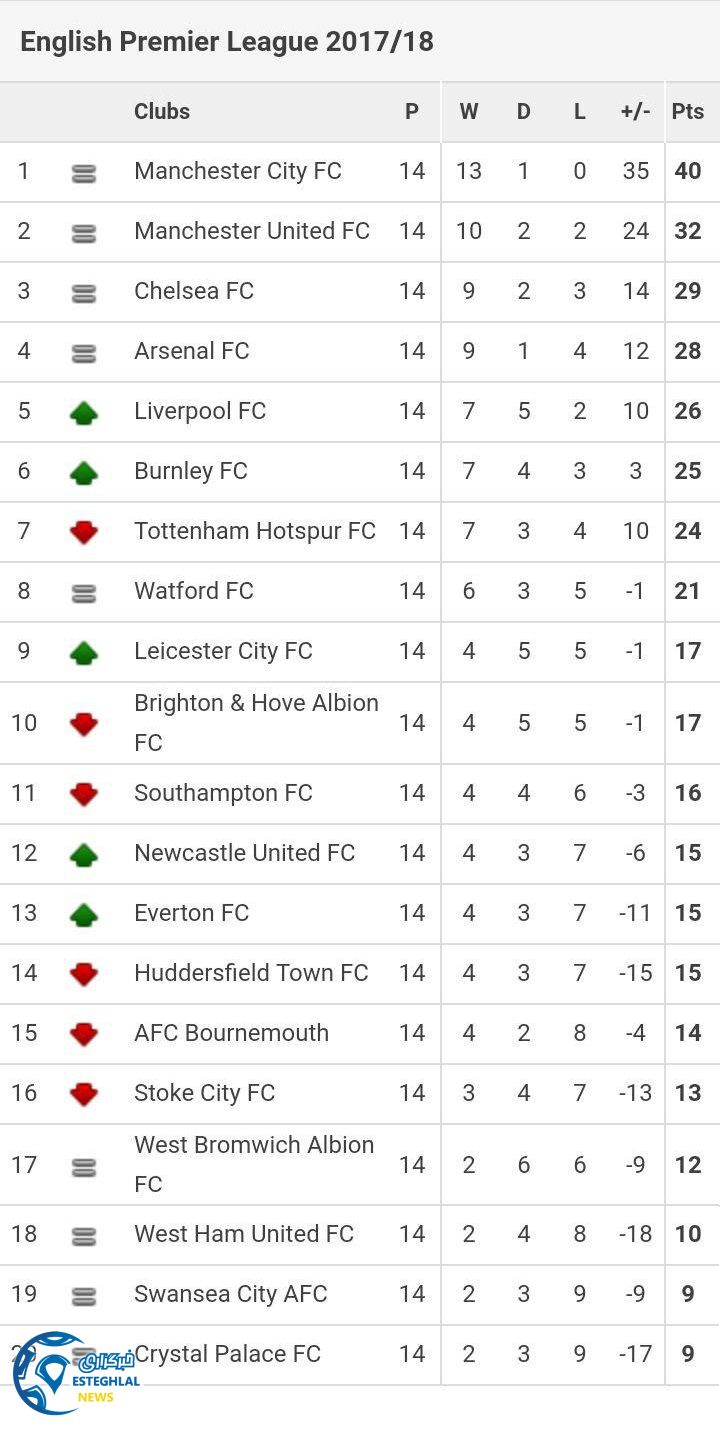Select the Arsenal FC club name

[x=192, y=351]
